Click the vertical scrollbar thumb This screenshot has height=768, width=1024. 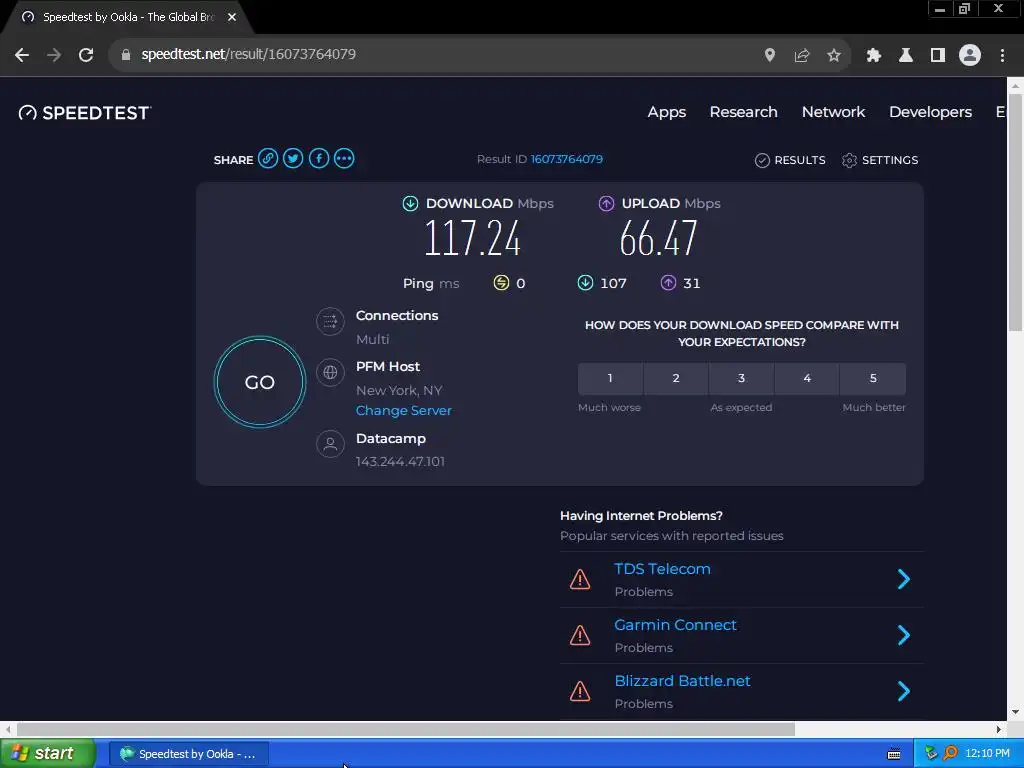(1015, 213)
